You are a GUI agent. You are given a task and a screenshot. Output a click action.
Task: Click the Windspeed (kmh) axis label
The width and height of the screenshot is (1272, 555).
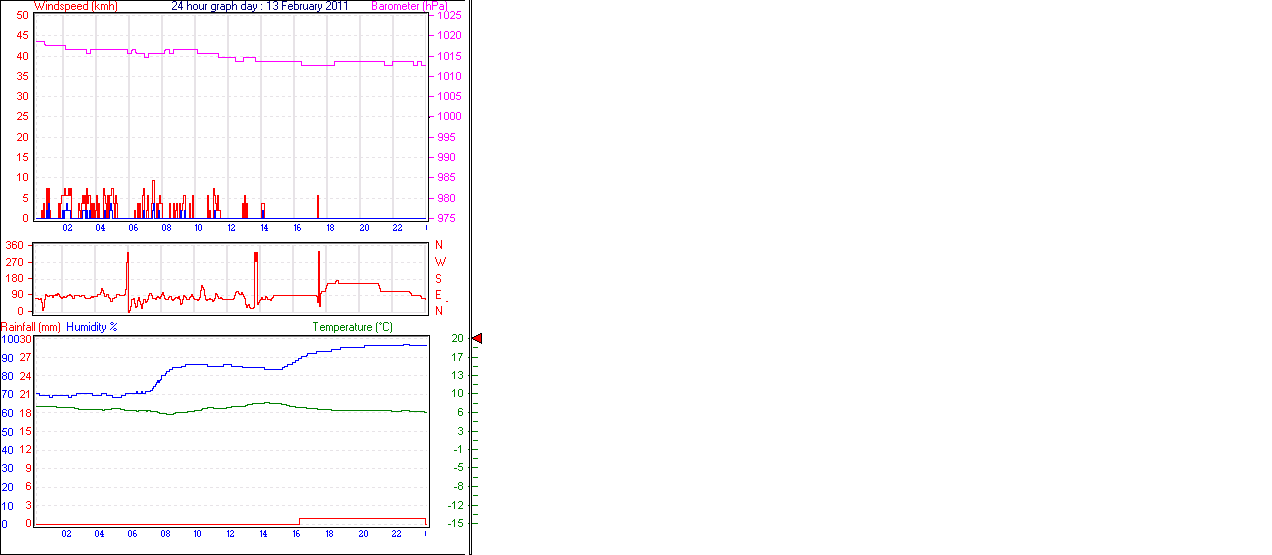(x=75, y=6)
